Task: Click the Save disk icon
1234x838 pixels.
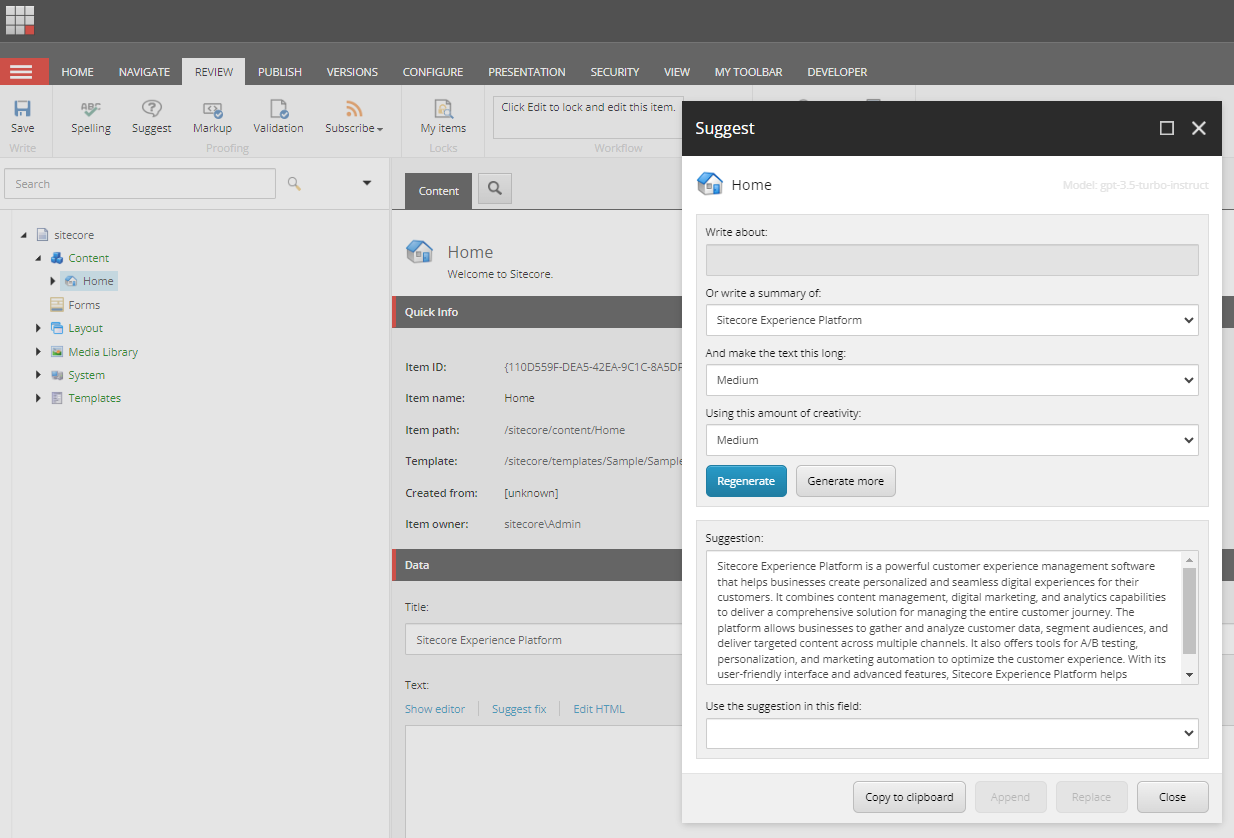Action: pos(22,109)
